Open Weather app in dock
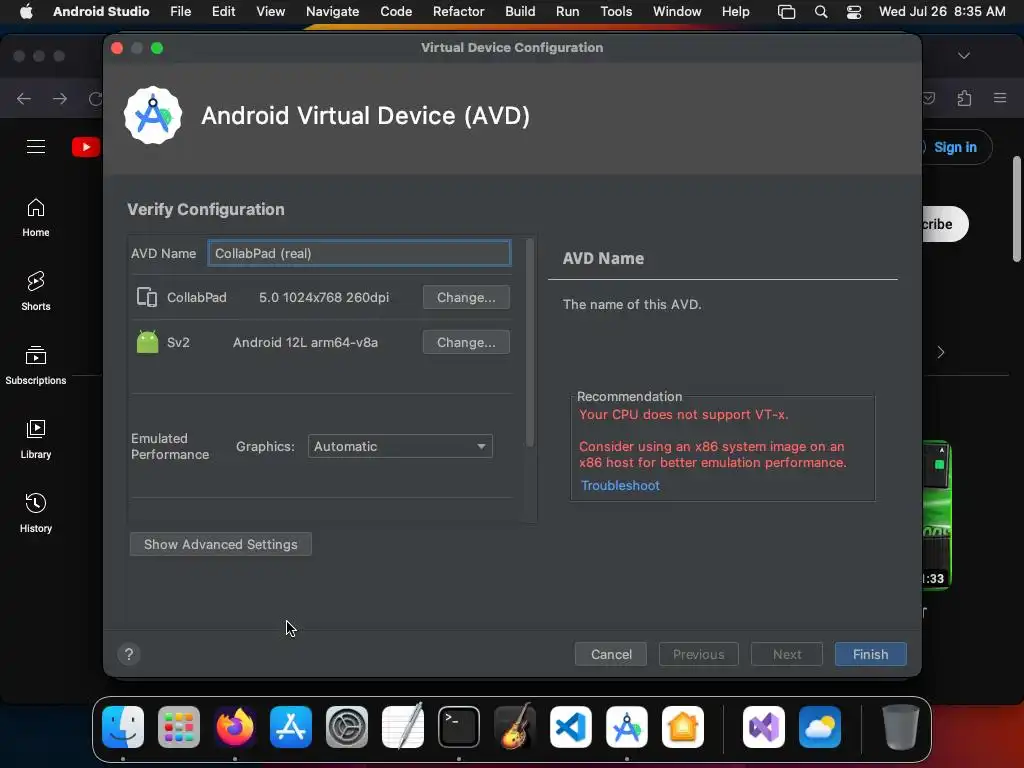The height and width of the screenshot is (768, 1024). pyautogui.click(x=820, y=727)
